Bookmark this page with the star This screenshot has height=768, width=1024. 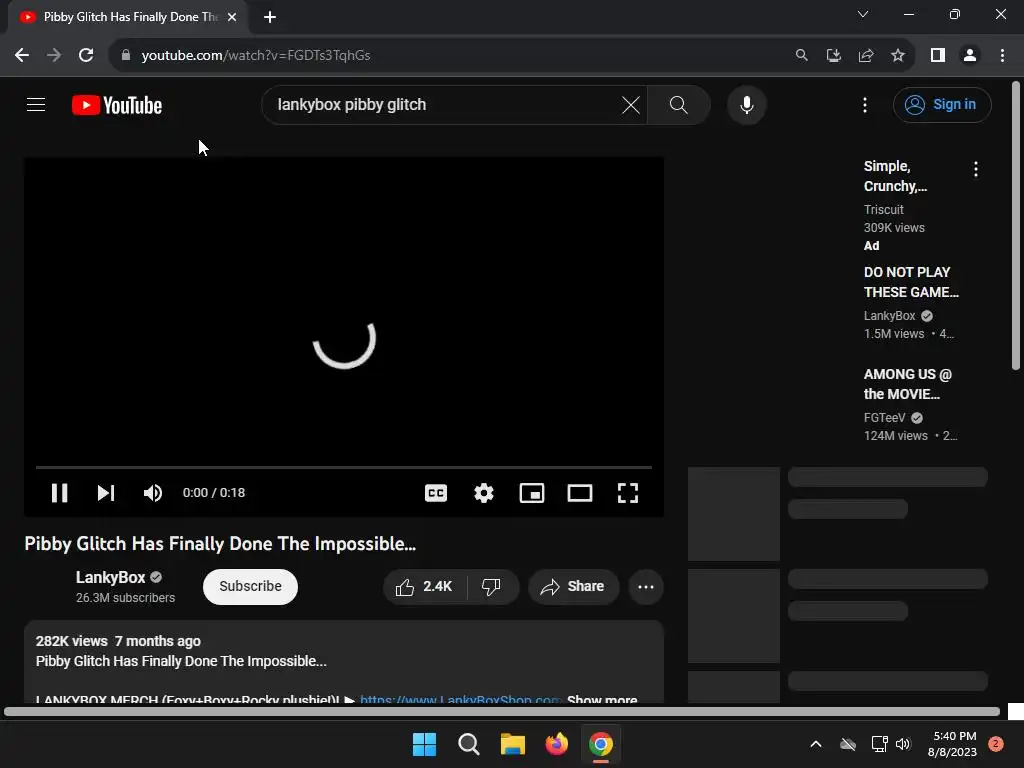click(x=898, y=55)
